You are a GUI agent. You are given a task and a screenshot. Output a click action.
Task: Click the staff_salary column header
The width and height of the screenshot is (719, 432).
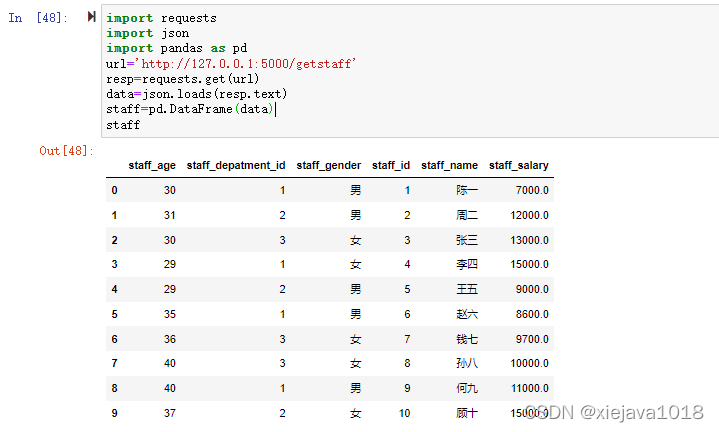pyautogui.click(x=519, y=166)
